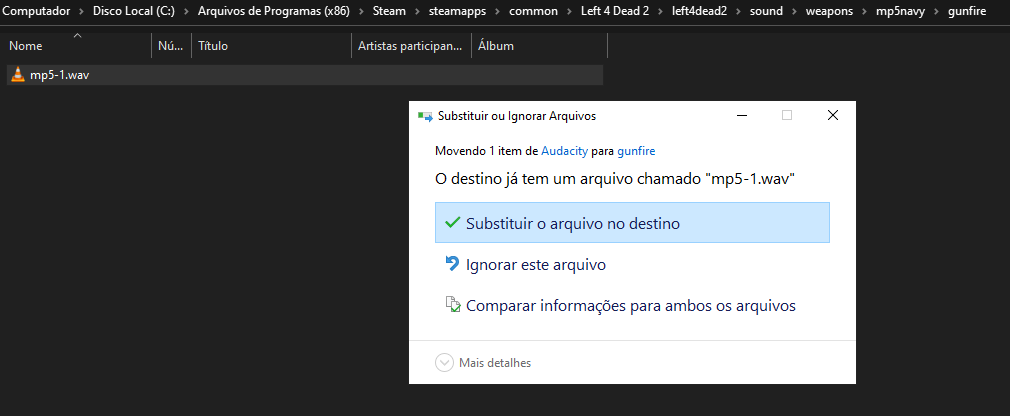
Task: Minimize the Substituir ou Ignorar Arquivos dialog
Action: (x=743, y=115)
